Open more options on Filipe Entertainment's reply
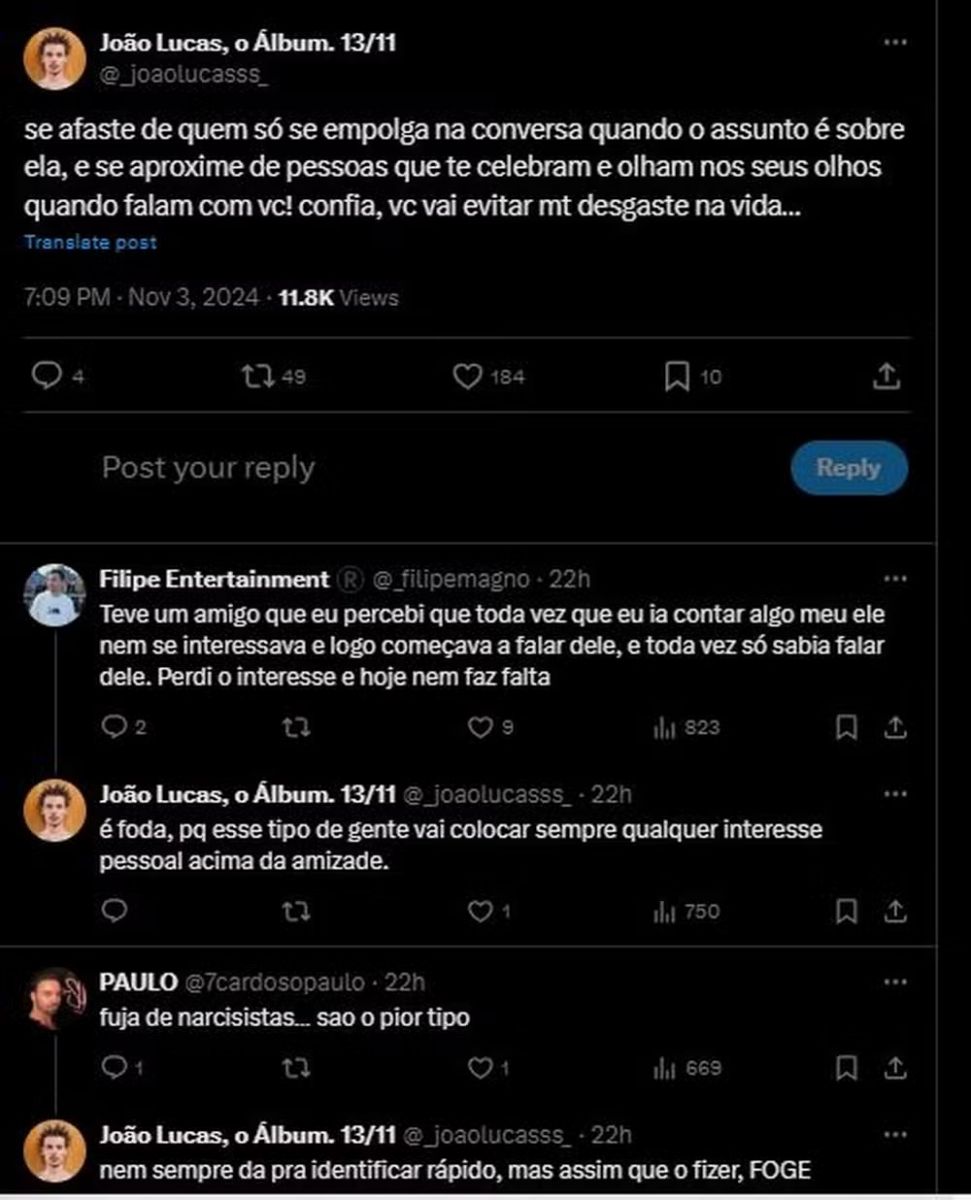The width and height of the screenshot is (971, 1200). [x=897, y=579]
